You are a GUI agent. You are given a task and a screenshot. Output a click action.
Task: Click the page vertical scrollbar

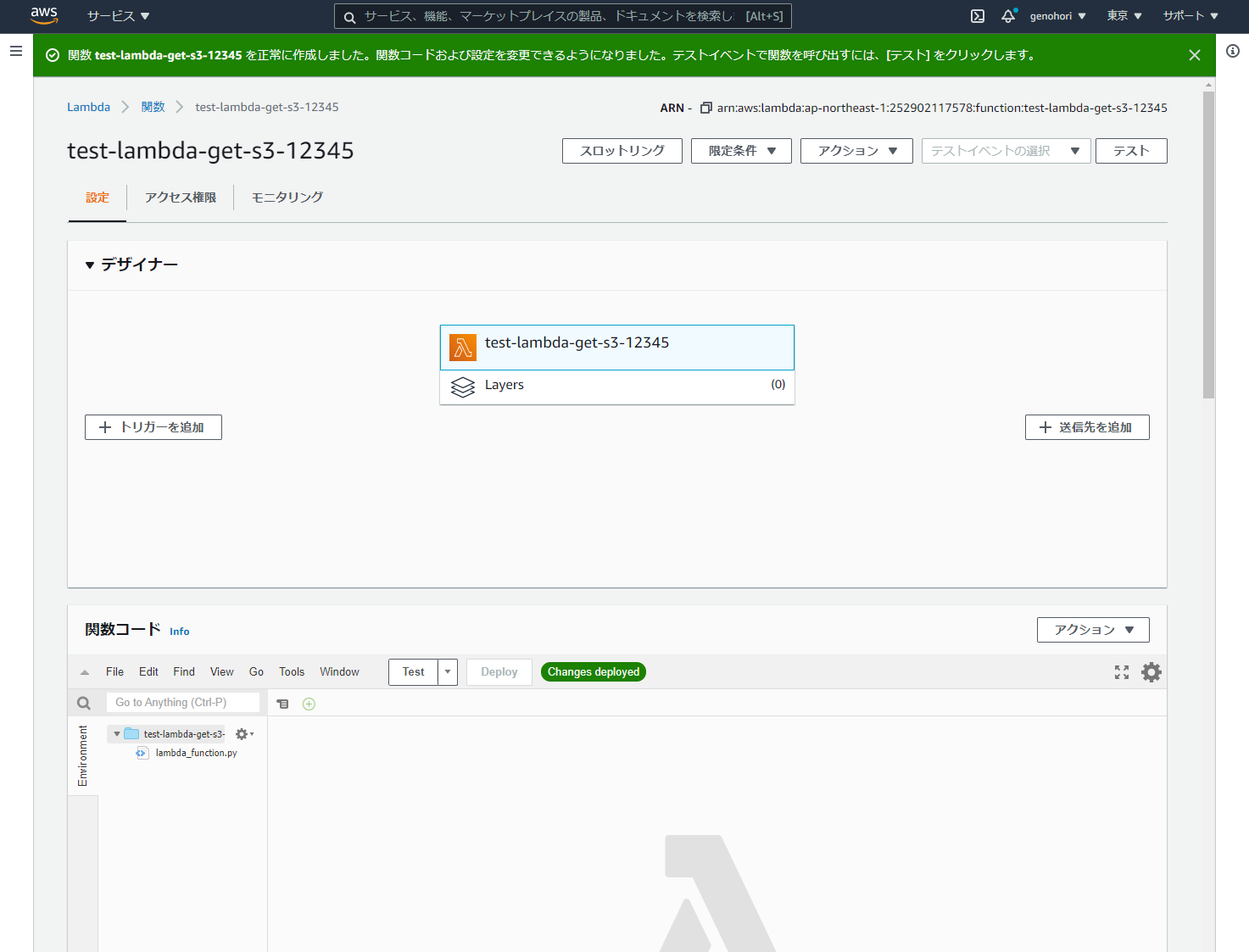(1209, 246)
